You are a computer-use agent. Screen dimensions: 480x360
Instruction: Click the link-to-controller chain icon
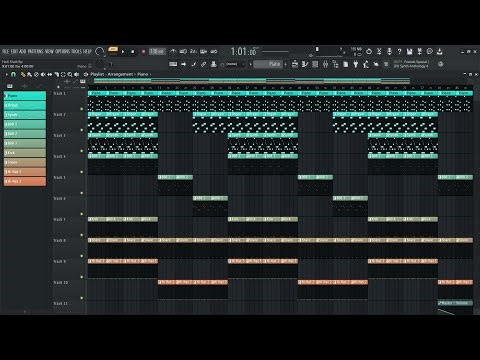point(204,64)
